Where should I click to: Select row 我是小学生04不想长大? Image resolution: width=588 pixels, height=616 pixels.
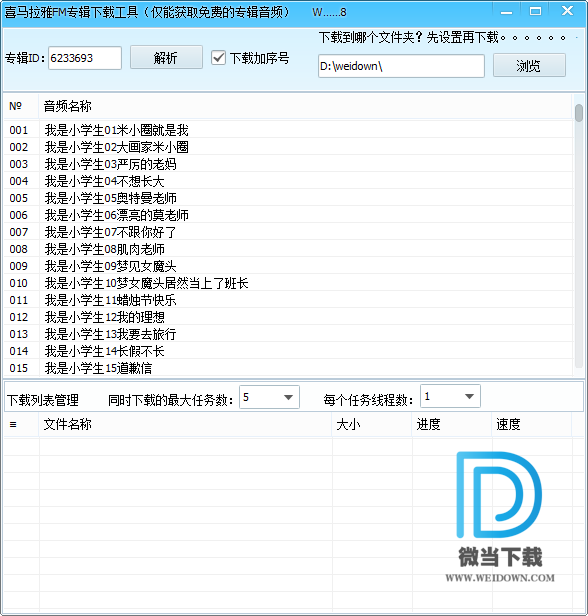pyautogui.click(x=288, y=181)
